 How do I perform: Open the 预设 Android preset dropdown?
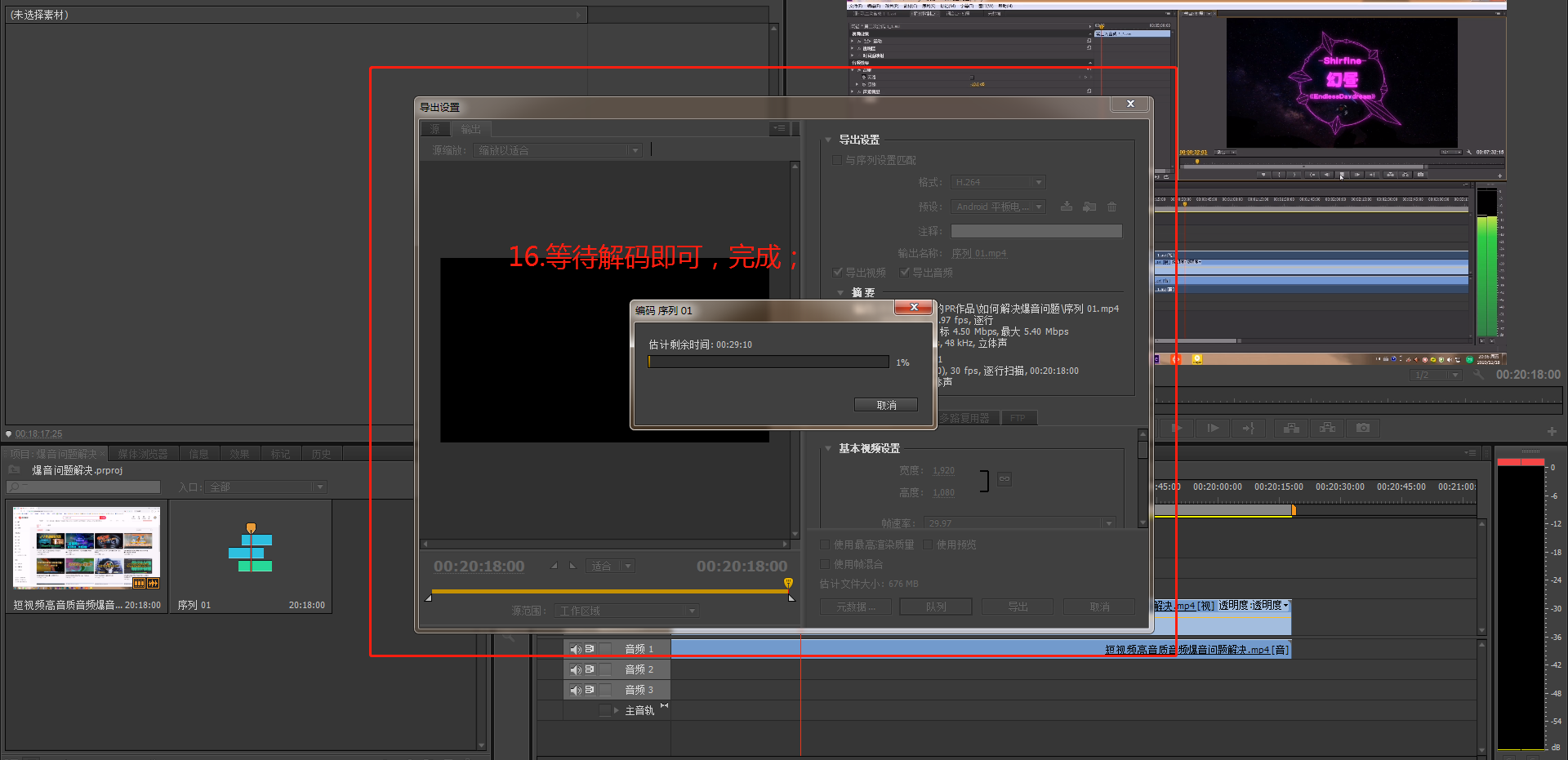pos(998,207)
